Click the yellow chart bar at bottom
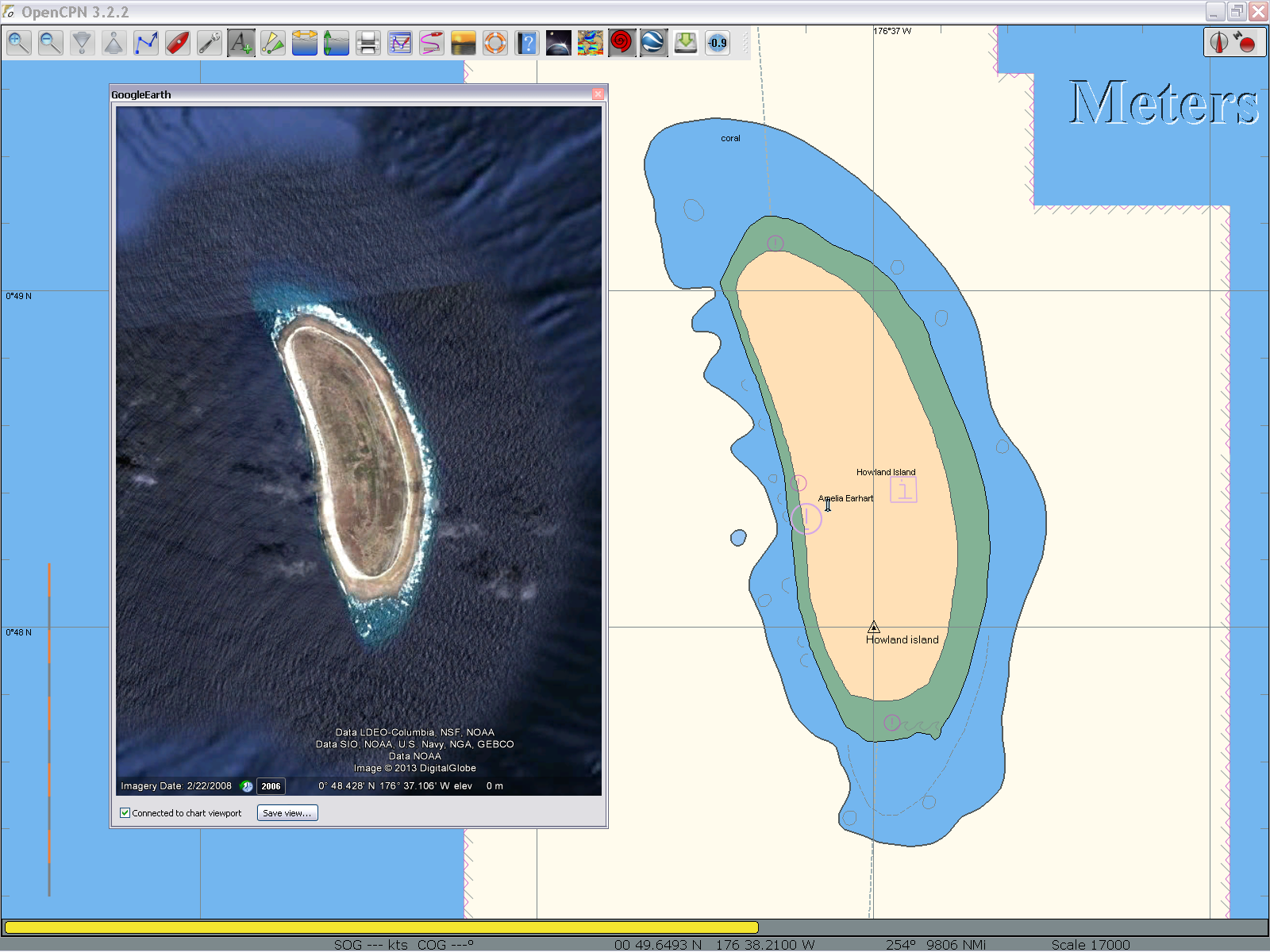 [381, 927]
